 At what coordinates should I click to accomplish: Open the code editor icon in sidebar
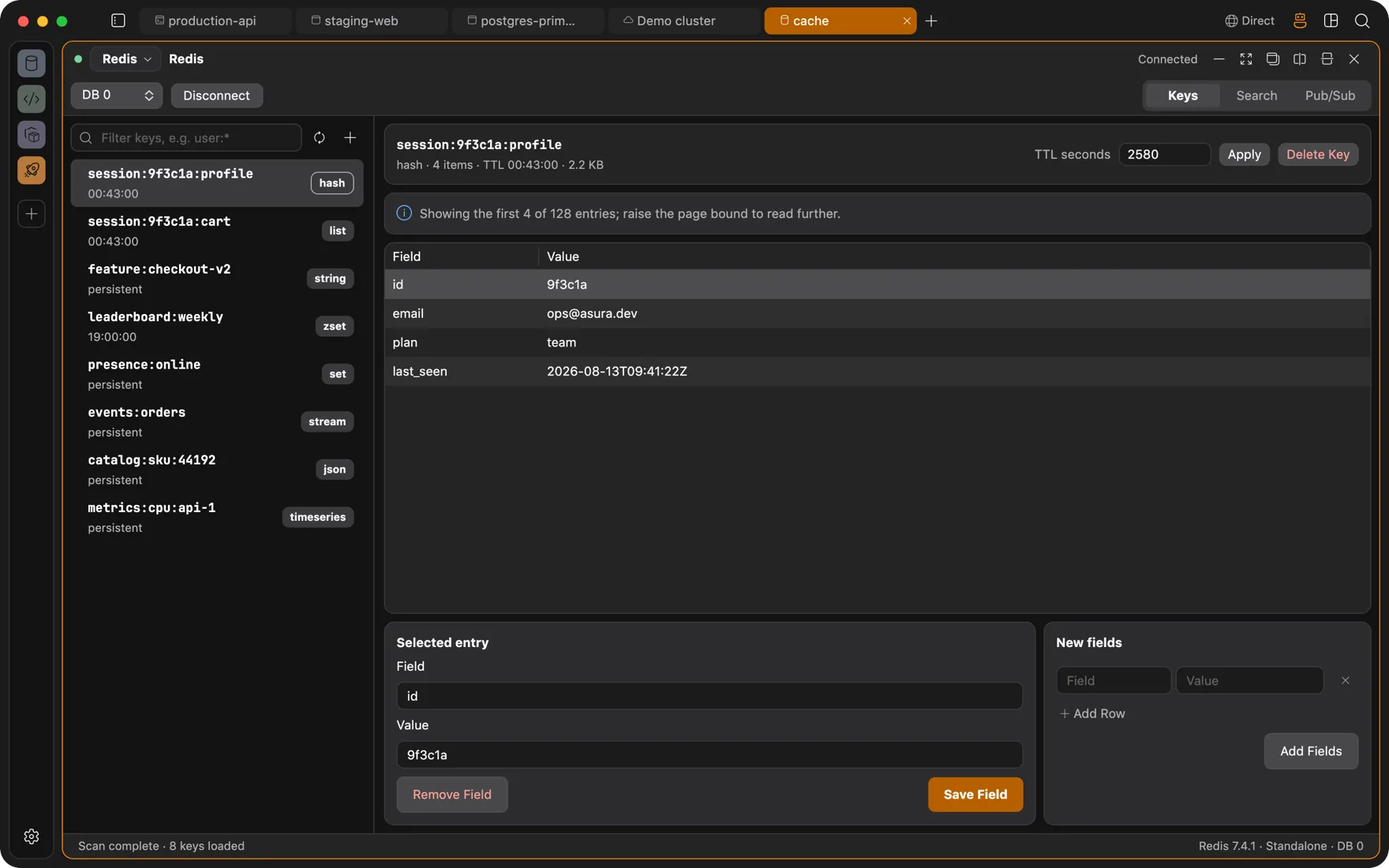click(32, 99)
